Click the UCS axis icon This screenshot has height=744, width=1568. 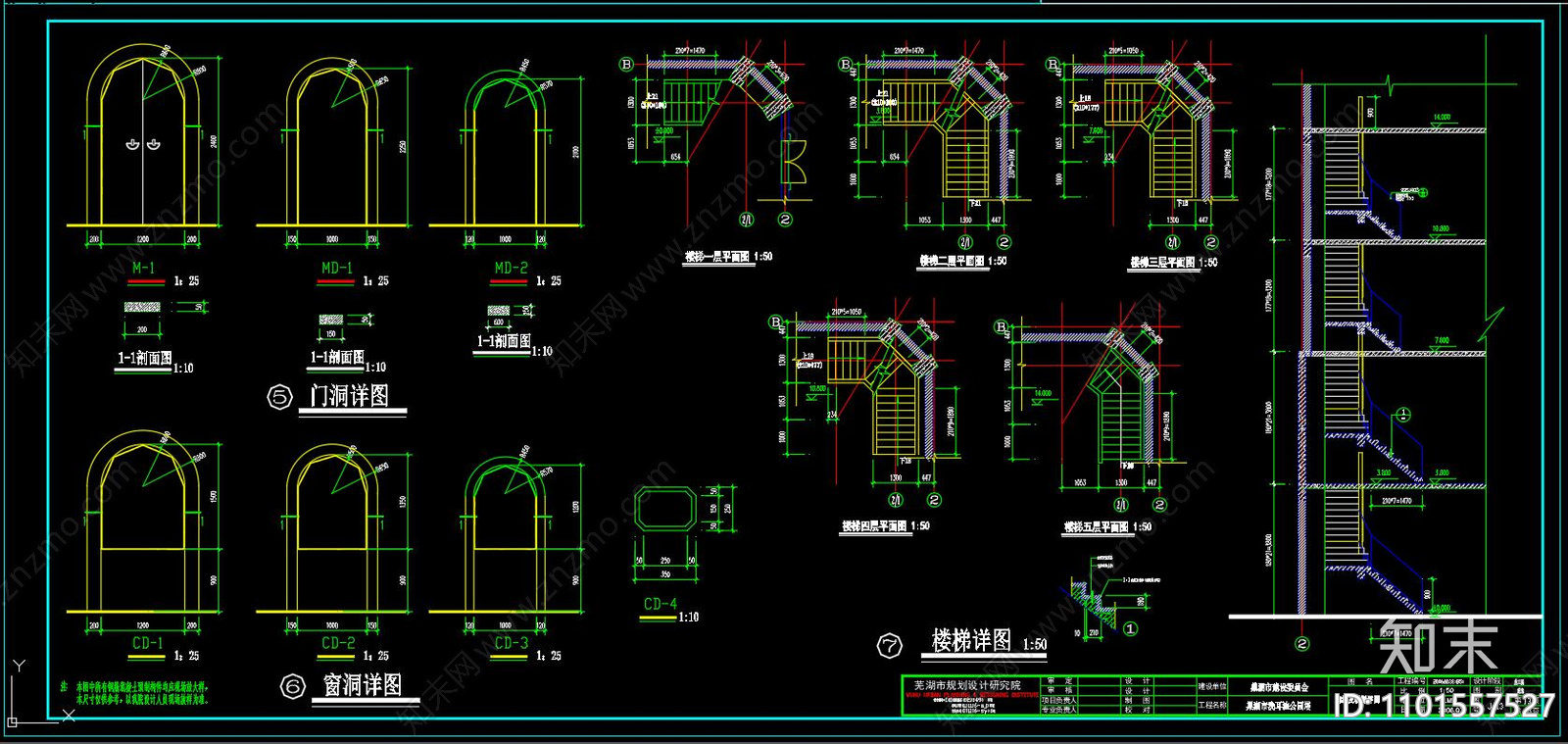point(39,693)
